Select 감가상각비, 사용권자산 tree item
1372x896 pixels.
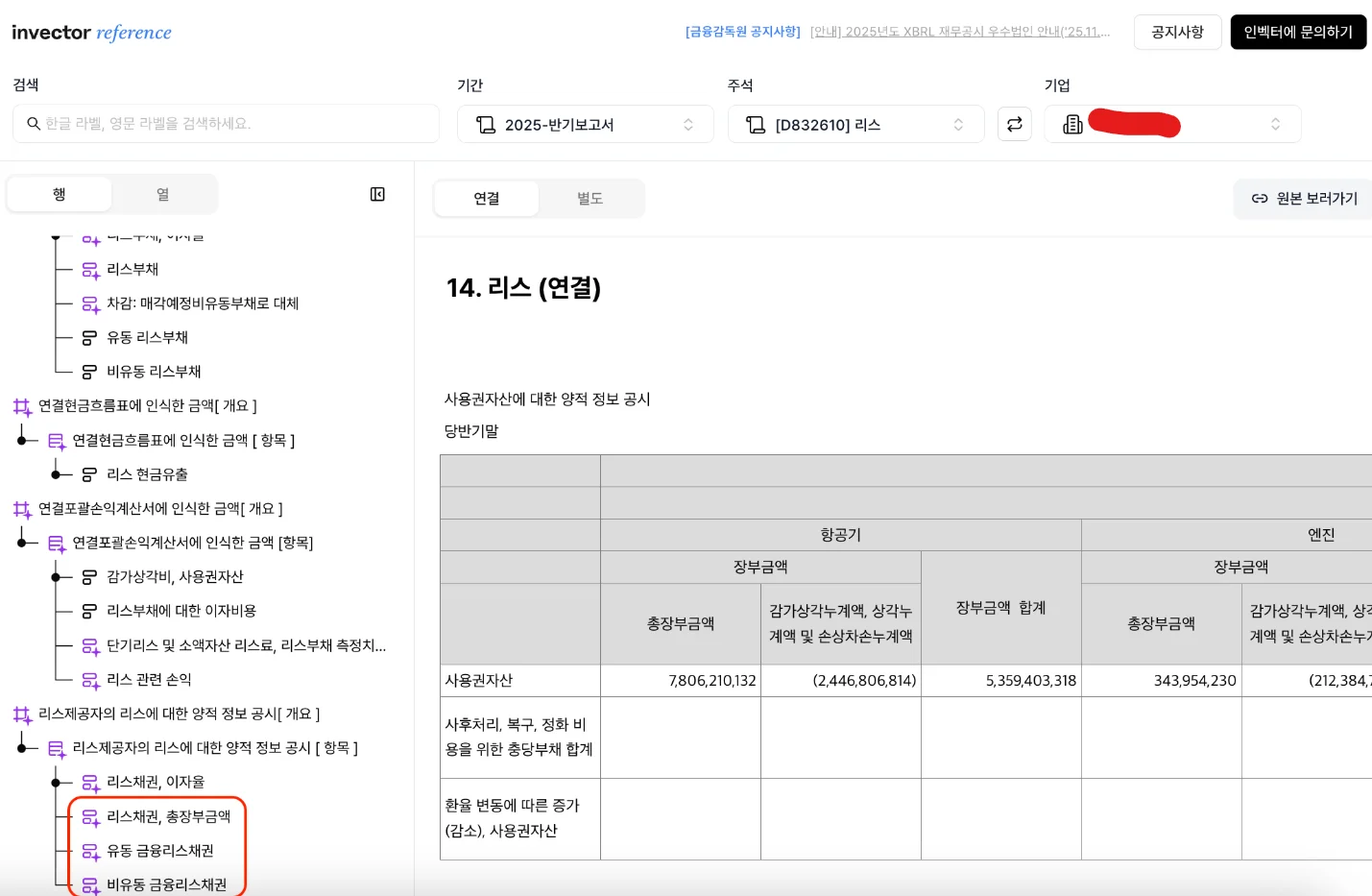coord(175,577)
